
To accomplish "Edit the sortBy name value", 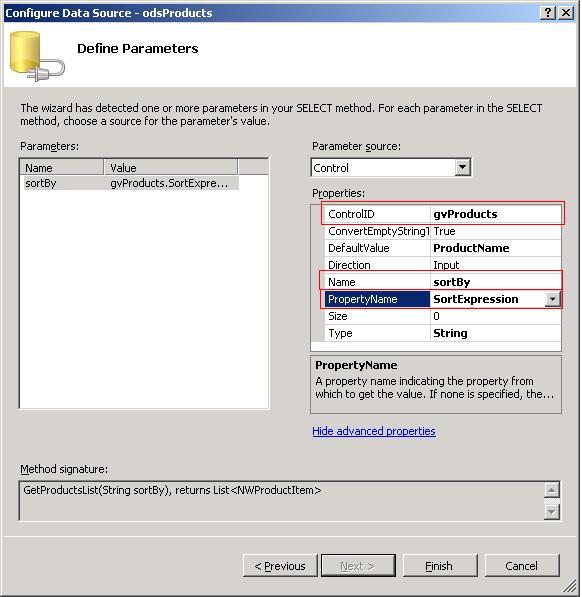I will (496, 282).
